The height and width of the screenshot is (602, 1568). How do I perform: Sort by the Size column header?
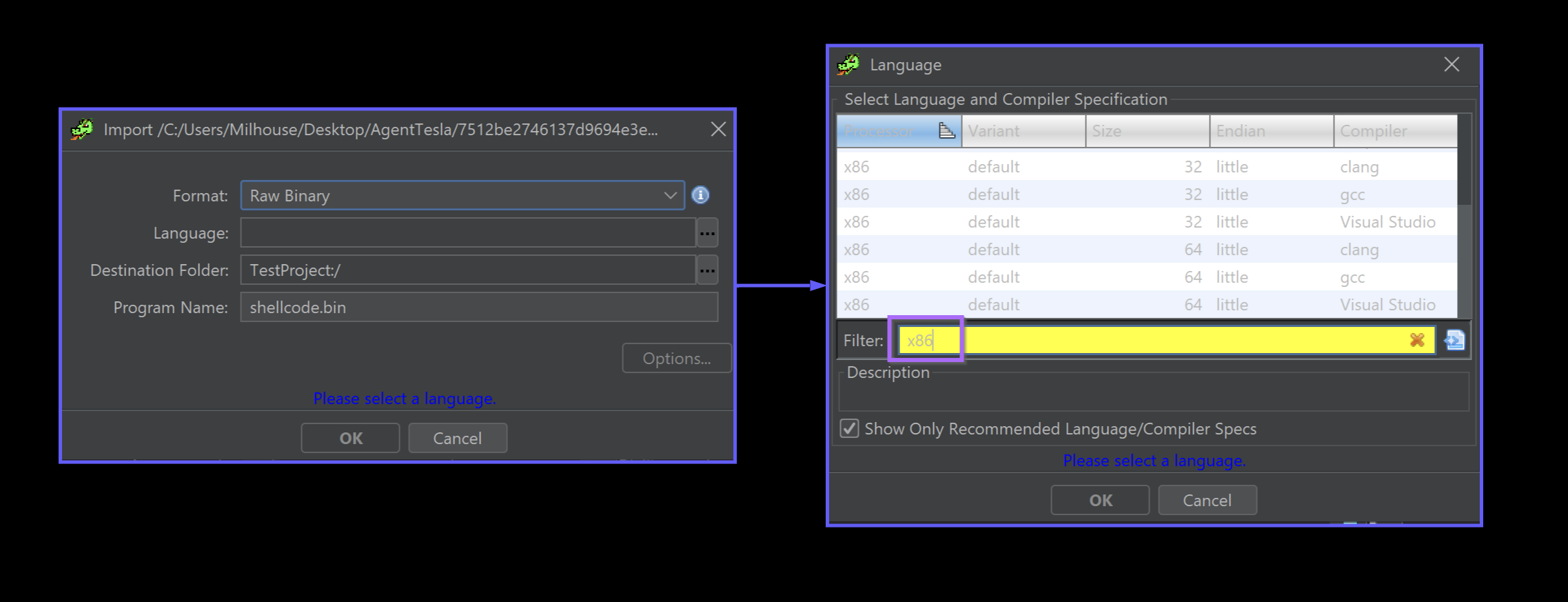(x=1148, y=131)
